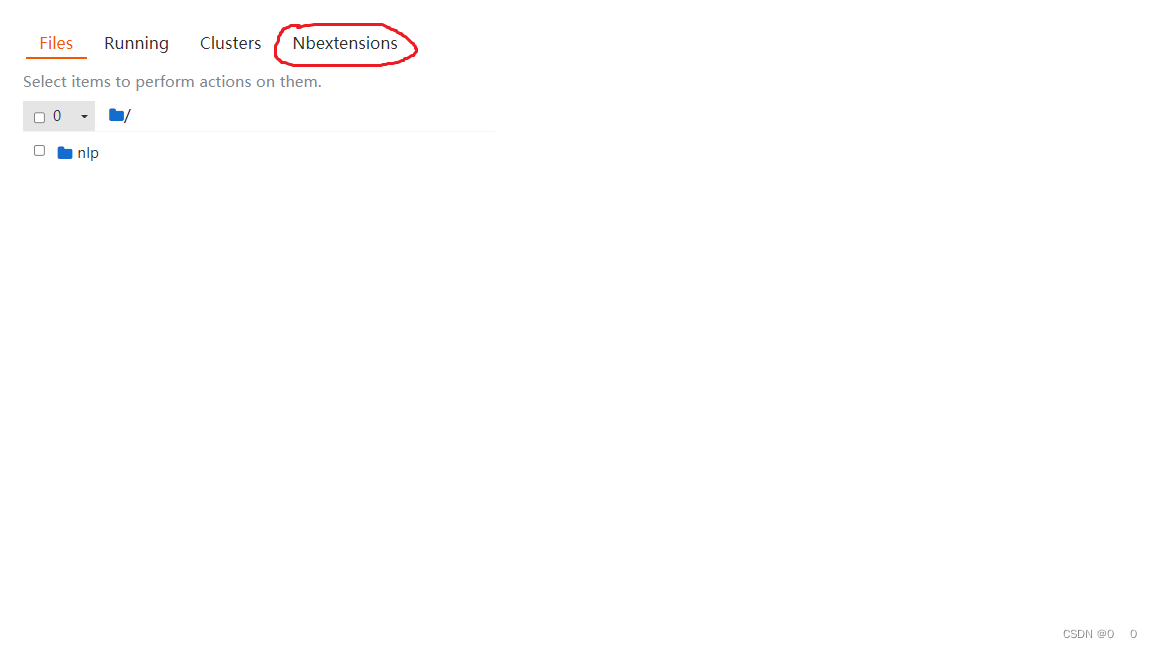Screen dimensions: 1152x648
Task: Toggle the select-all checkbox
Action: coord(40,118)
